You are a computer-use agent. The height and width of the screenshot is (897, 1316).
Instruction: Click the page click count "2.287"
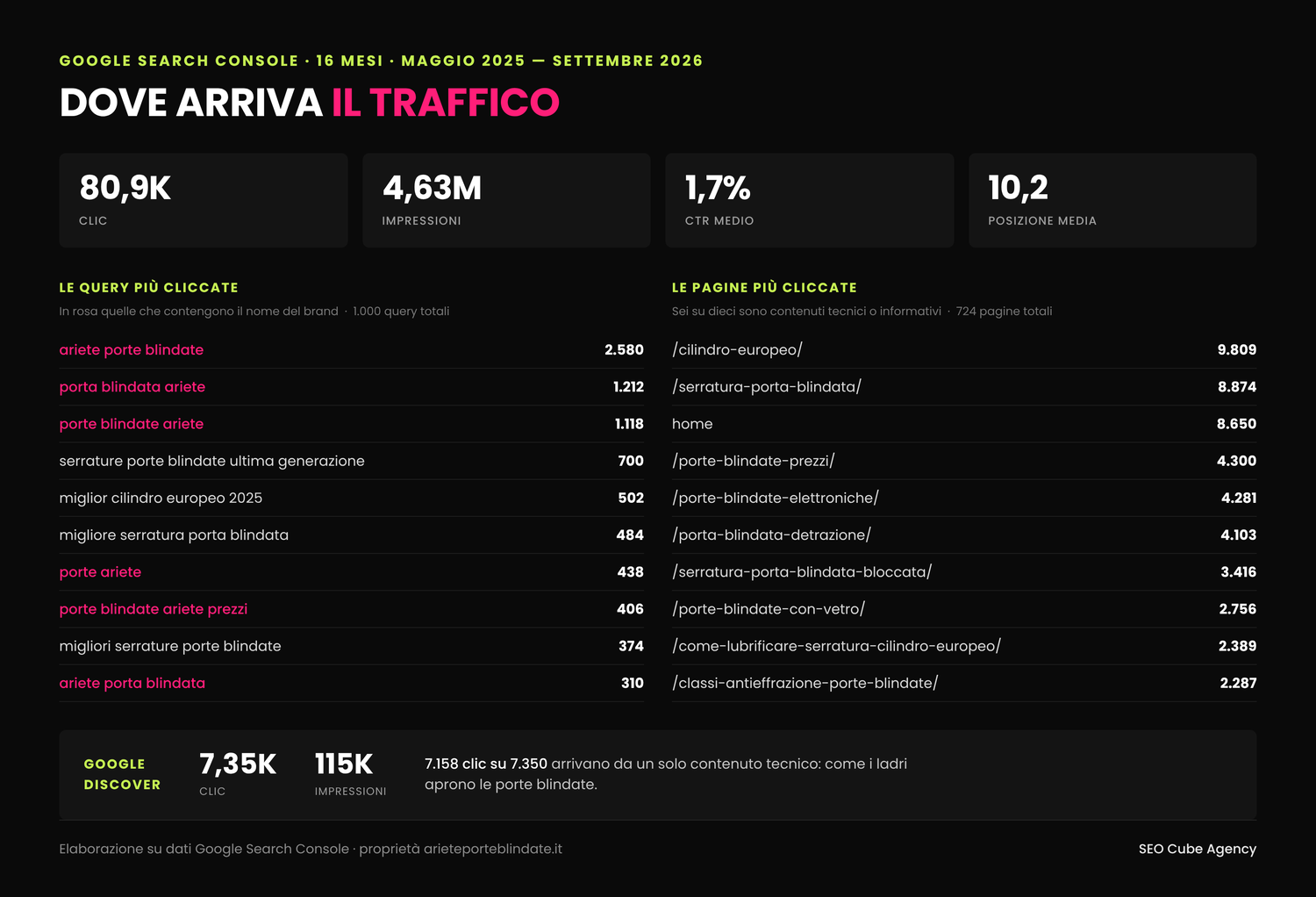(1238, 683)
